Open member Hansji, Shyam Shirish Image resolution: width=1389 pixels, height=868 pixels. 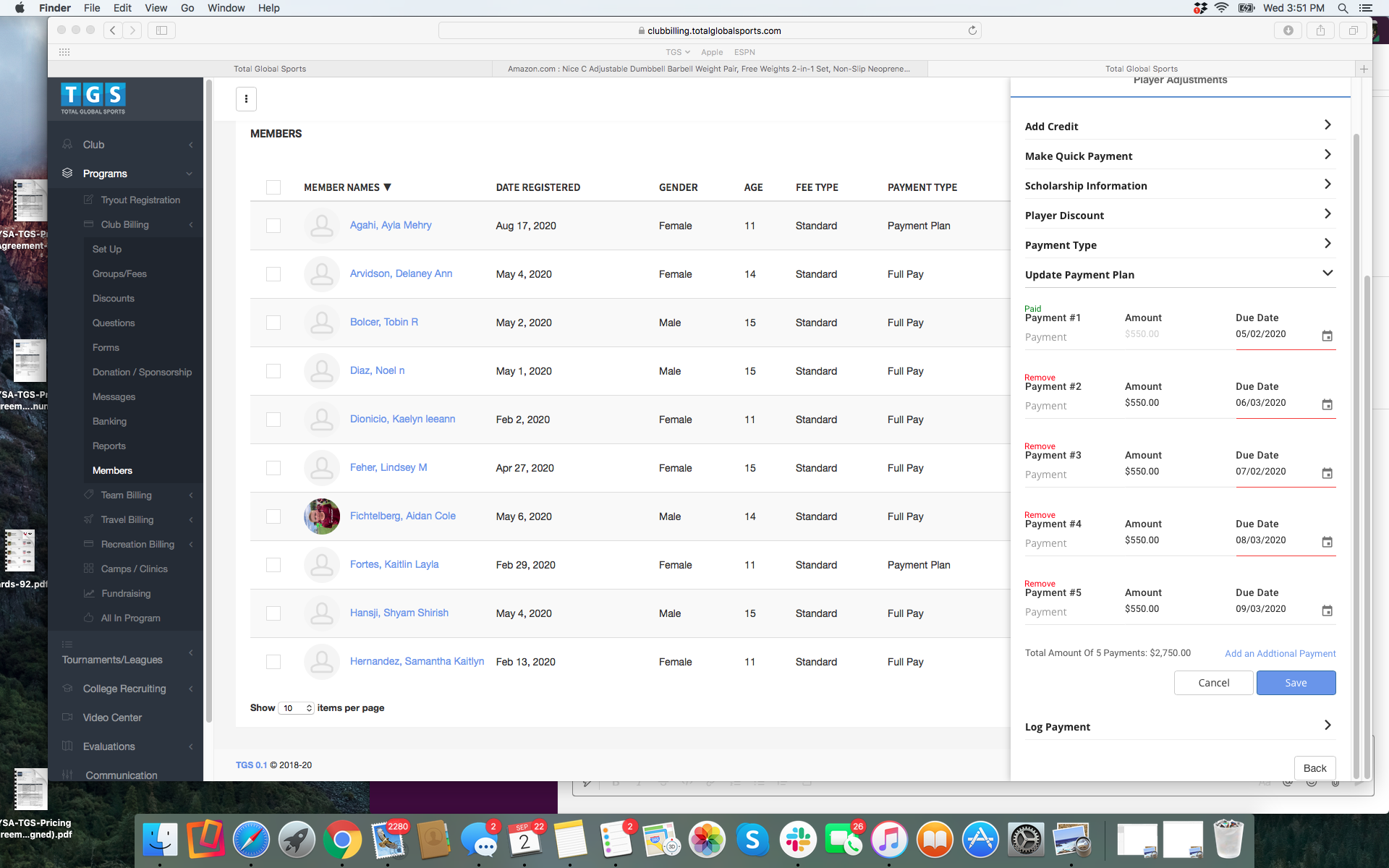click(399, 613)
